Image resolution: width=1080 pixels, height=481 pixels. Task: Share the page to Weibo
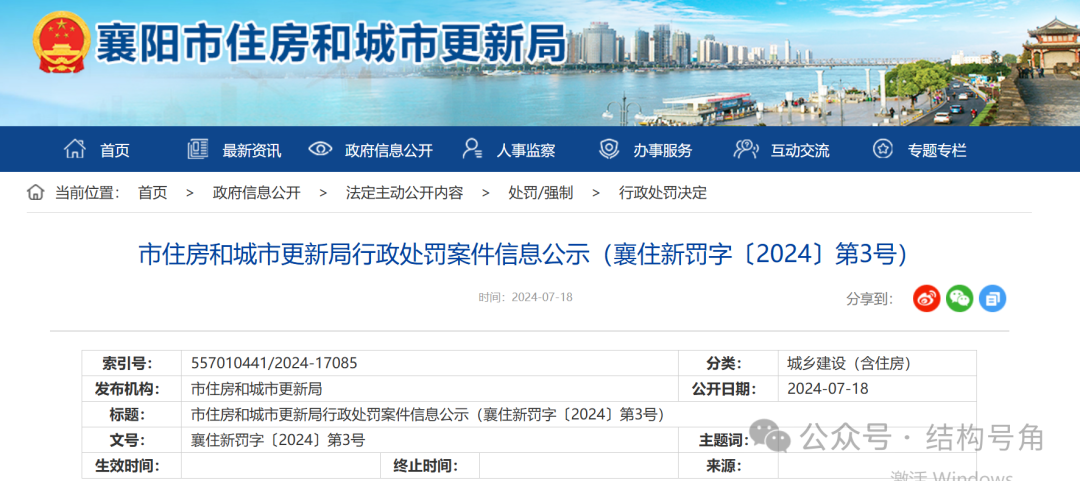pyautogui.click(x=927, y=298)
